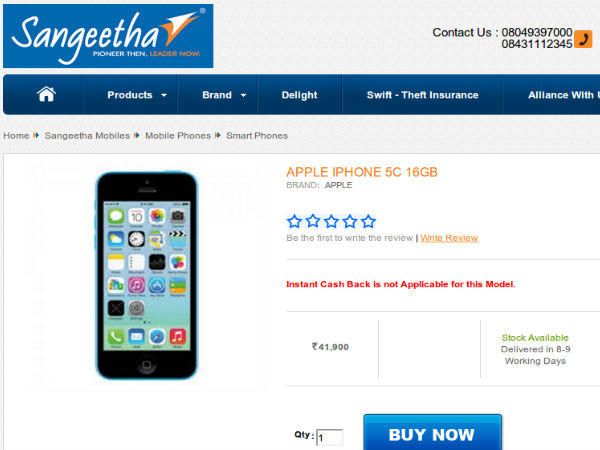Rate product with the first star

[x=294, y=221]
